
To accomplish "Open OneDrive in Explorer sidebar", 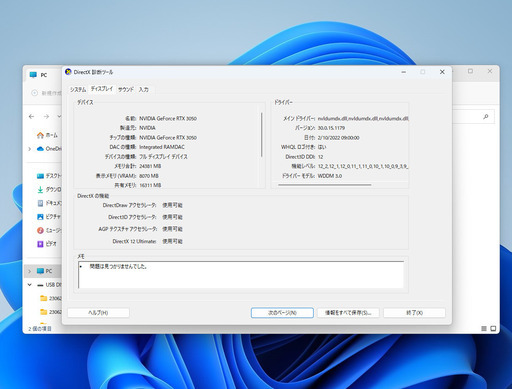I will (x=49, y=149).
